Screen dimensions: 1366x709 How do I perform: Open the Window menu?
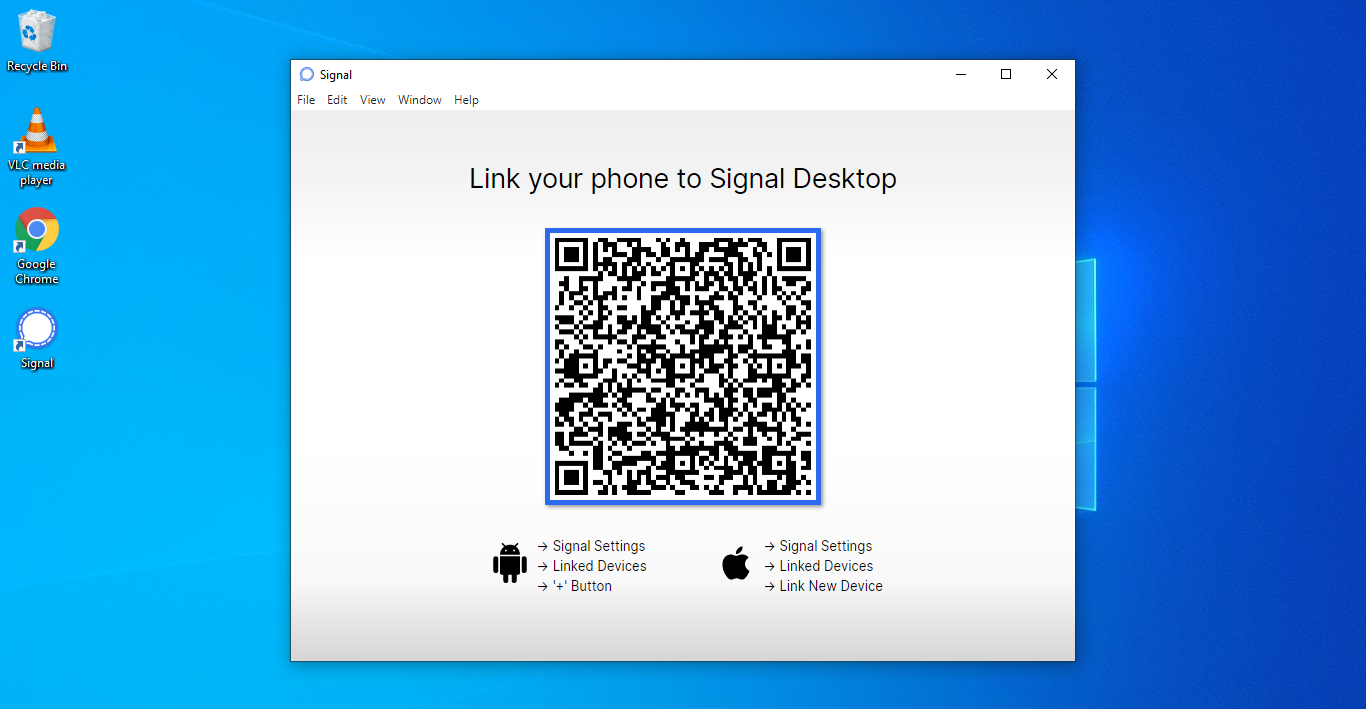click(x=420, y=100)
